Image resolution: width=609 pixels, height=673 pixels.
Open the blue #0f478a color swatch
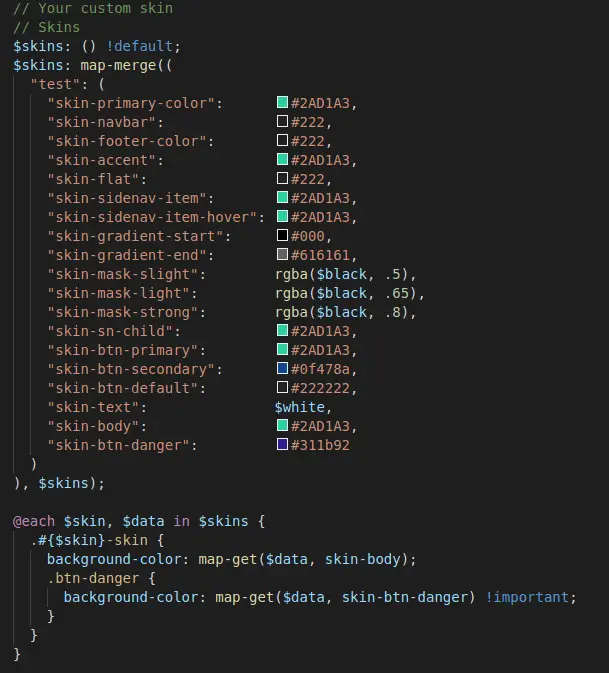pyautogui.click(x=282, y=368)
